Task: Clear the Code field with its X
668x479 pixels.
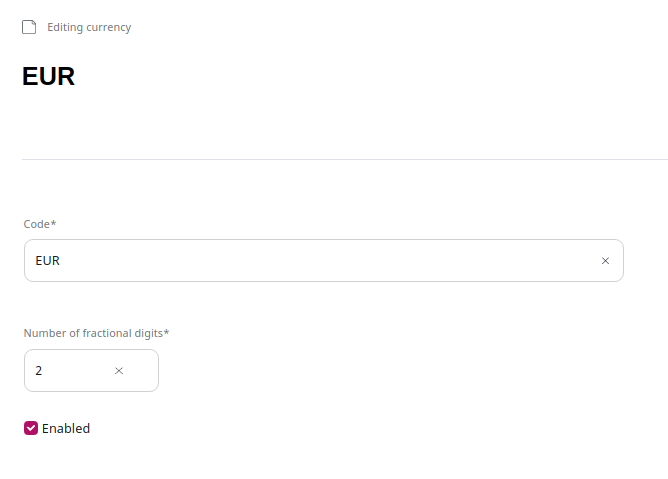Action: [605, 261]
